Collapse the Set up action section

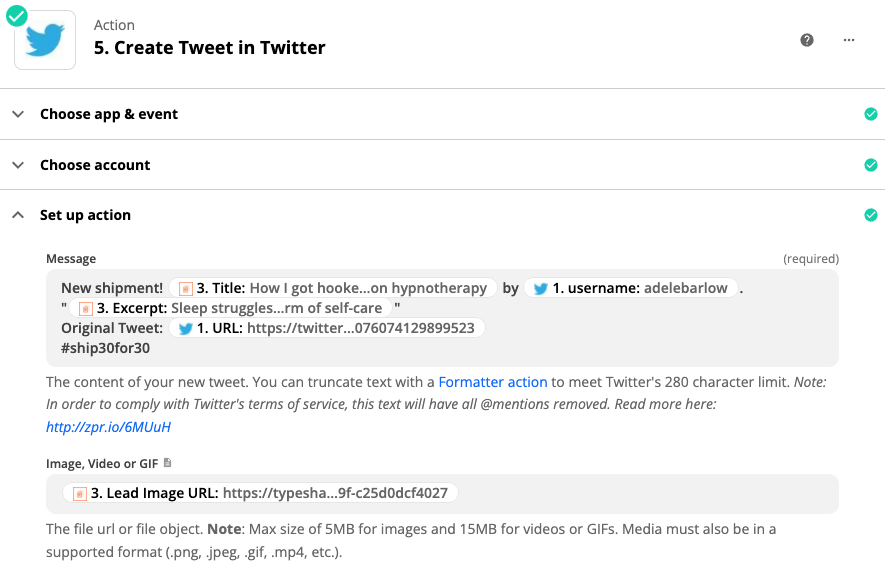[18, 215]
